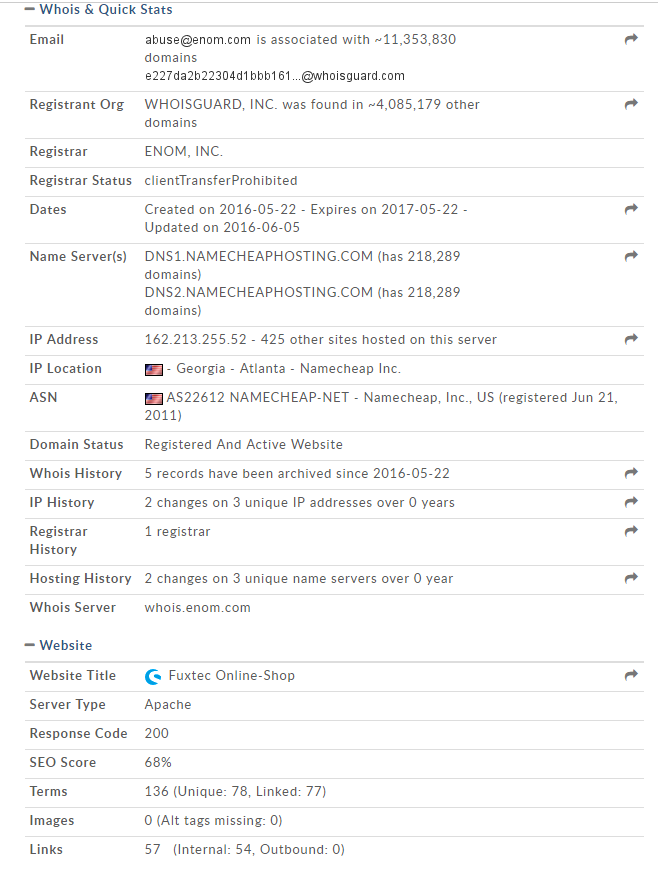Collapse the Website section

pos(30,645)
